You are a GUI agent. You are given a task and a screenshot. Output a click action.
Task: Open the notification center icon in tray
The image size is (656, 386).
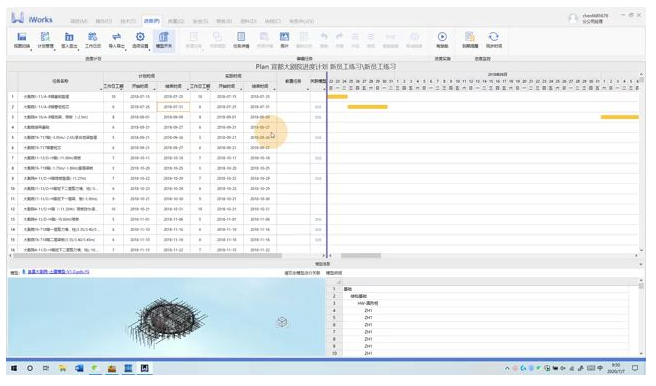(x=635, y=368)
